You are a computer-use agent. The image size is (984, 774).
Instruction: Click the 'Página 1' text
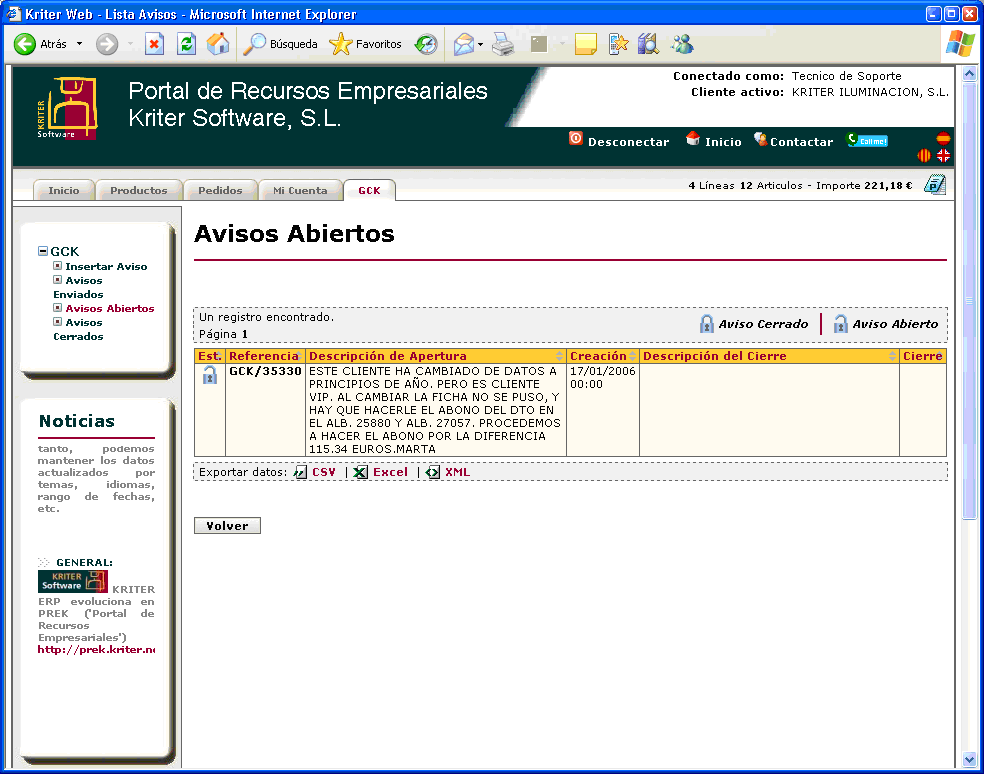coord(223,334)
